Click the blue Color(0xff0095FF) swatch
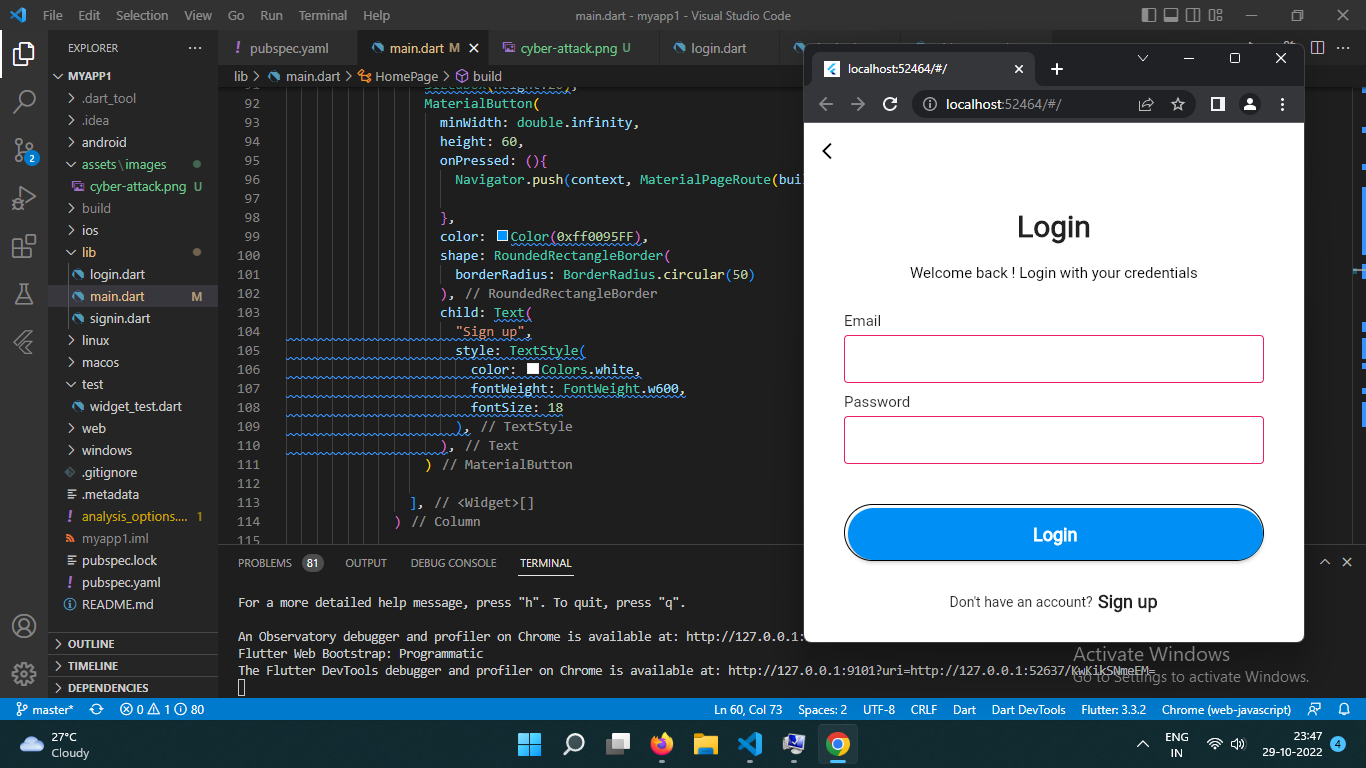This screenshot has width=1366, height=768. pos(505,236)
